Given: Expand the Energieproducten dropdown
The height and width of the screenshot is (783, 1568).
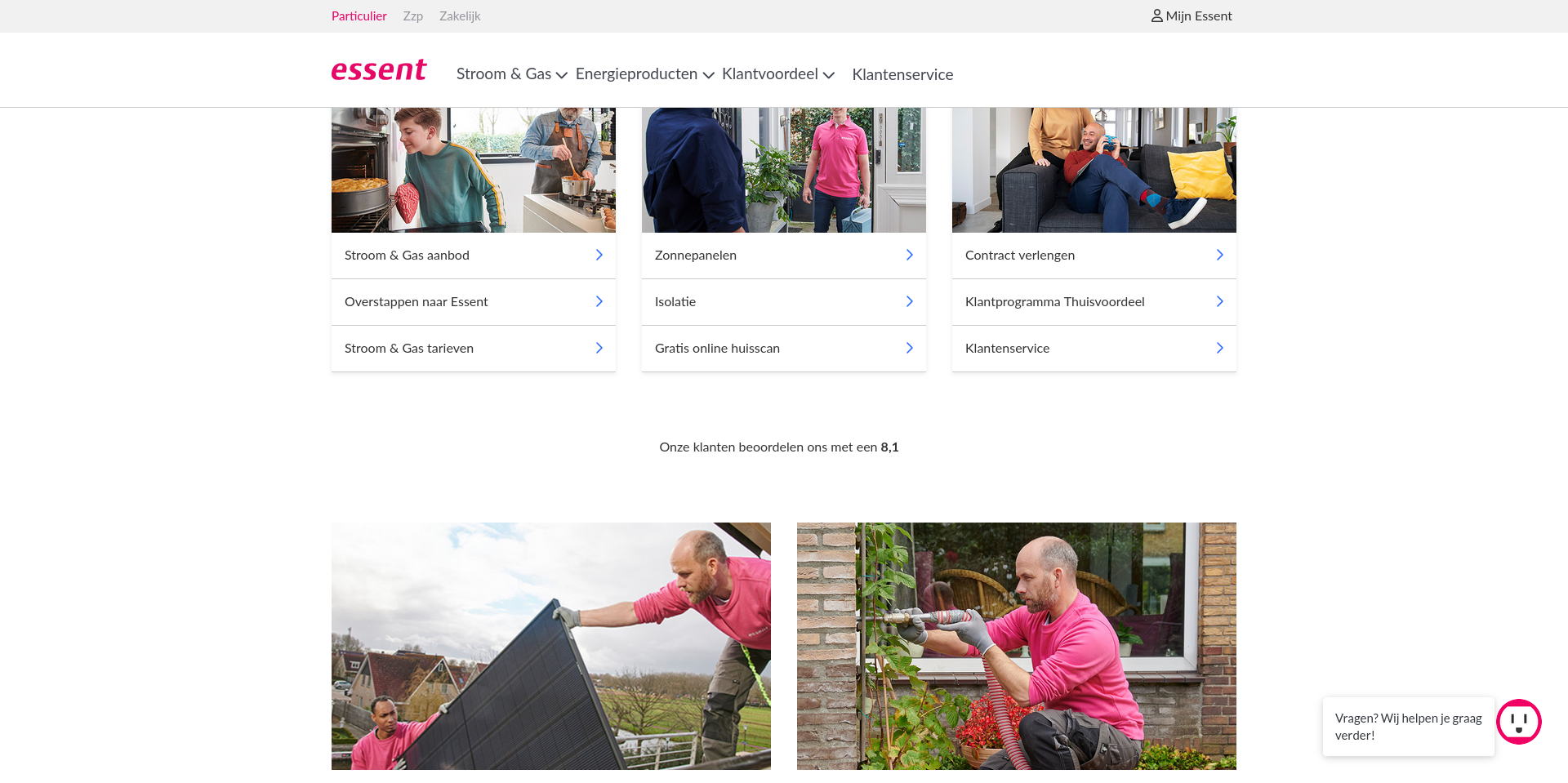Looking at the screenshot, I should click(644, 74).
